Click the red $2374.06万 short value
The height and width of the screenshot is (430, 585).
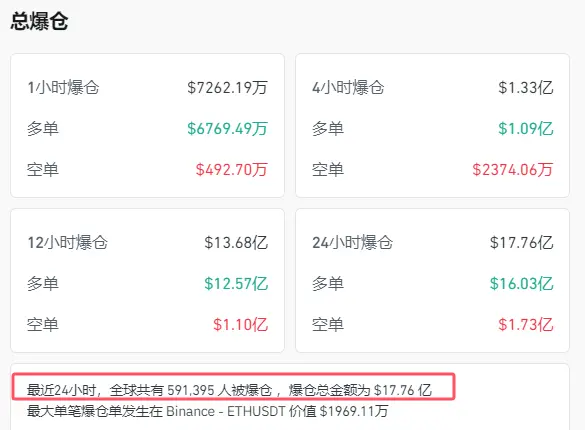[x=513, y=170]
